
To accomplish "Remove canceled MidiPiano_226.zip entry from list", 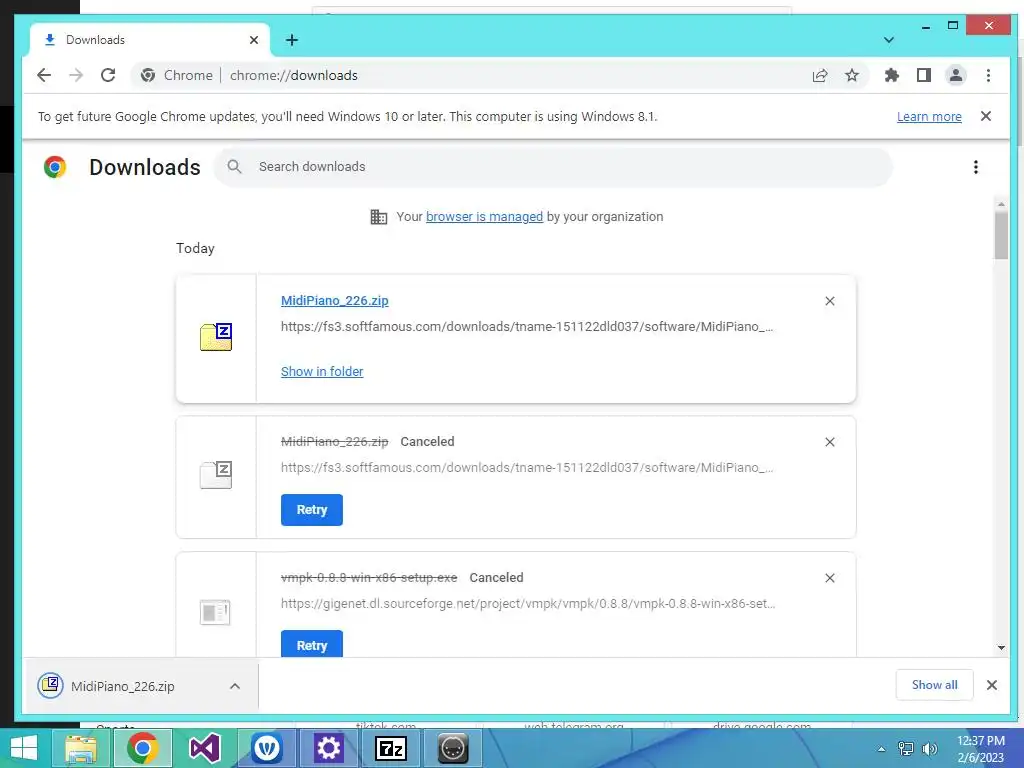I will pyautogui.click(x=829, y=442).
